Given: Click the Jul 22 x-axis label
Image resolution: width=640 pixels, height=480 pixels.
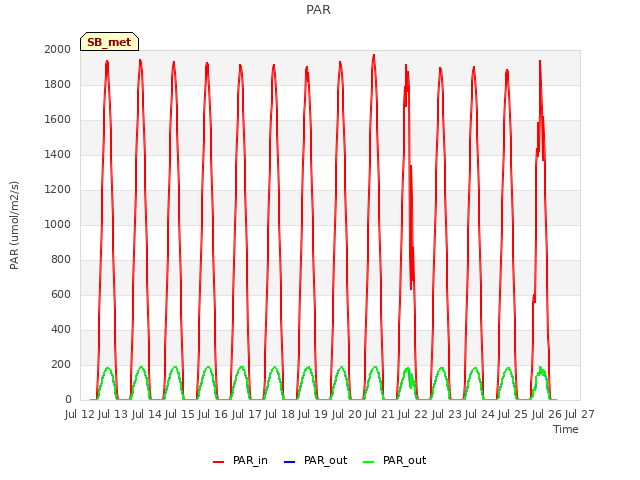Looking at the screenshot, I should click(413, 414).
